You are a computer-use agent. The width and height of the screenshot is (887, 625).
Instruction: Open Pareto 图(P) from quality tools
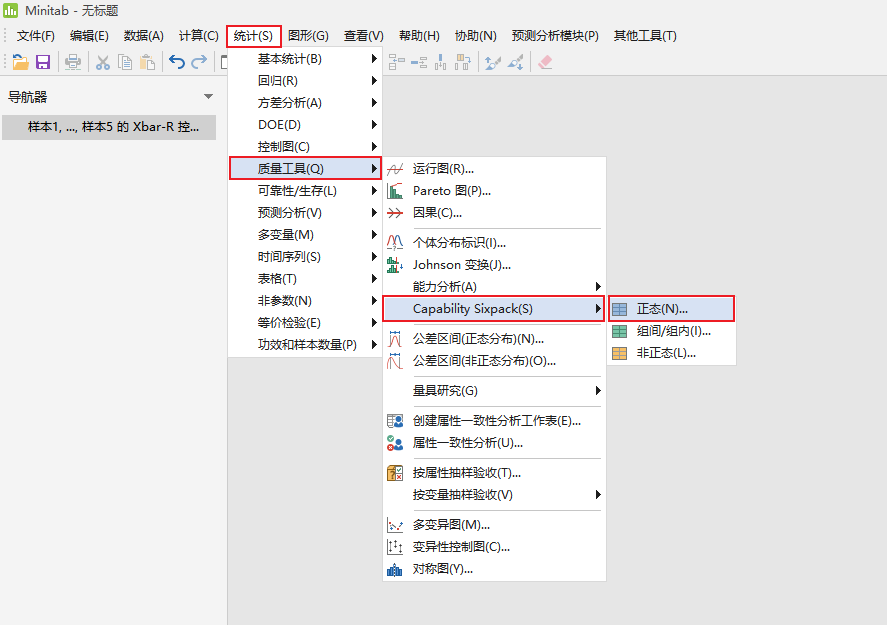point(451,191)
